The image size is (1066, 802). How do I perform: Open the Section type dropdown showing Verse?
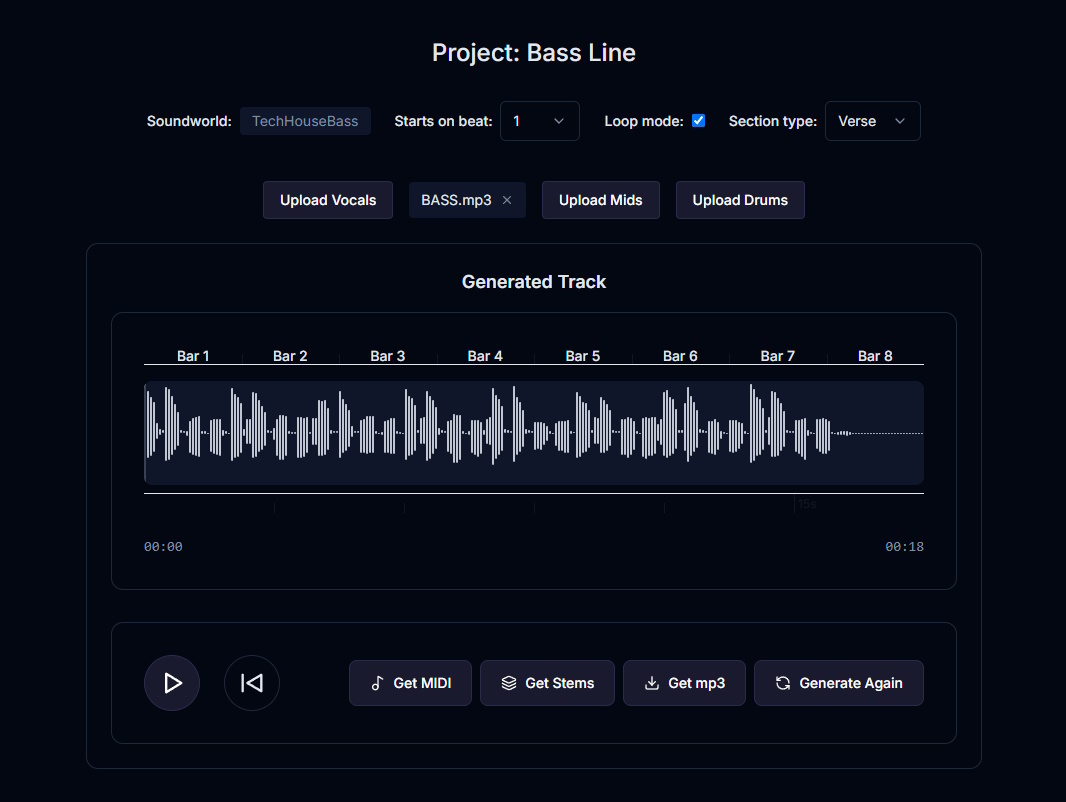pos(872,120)
